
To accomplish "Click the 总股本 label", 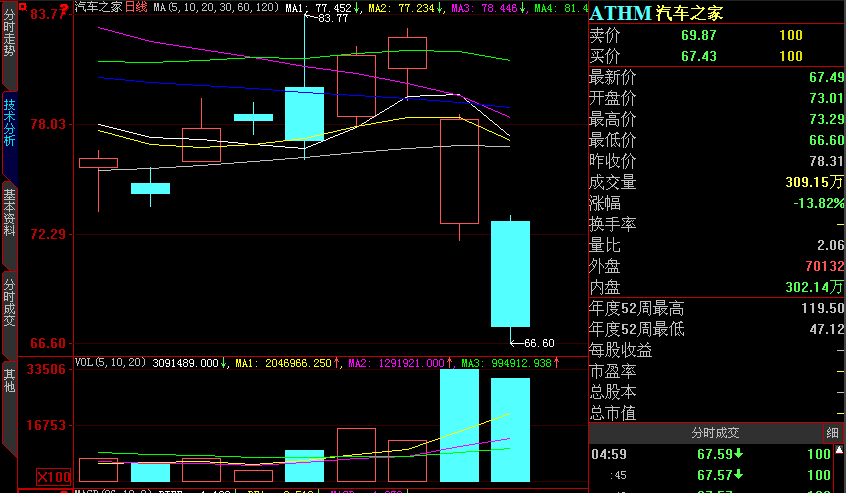I will click(x=612, y=392).
